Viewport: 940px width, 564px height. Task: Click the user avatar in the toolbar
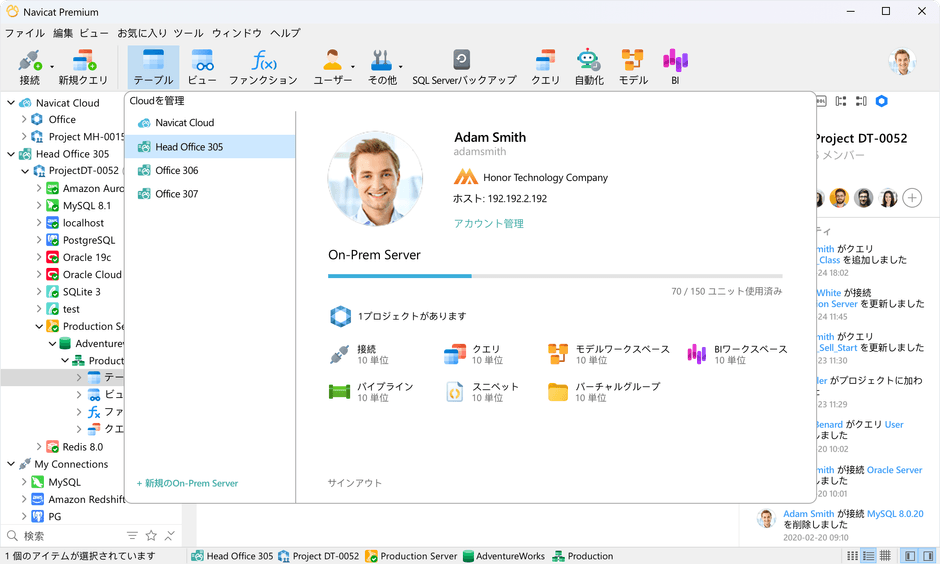point(902,62)
